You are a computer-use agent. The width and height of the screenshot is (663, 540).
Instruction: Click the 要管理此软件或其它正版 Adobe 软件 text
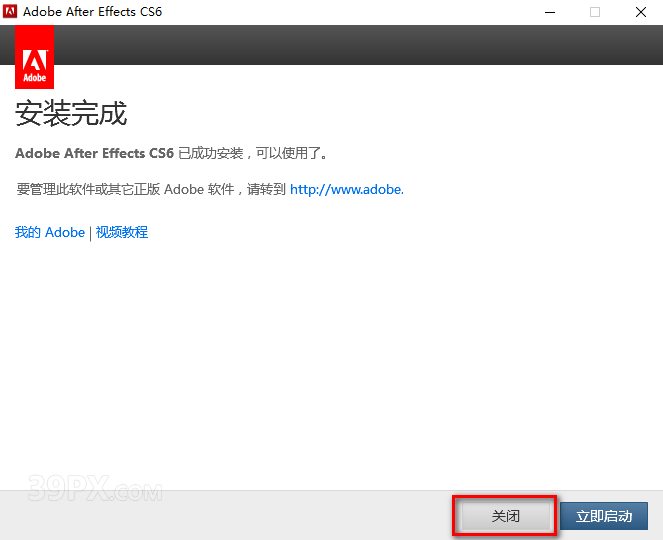[125, 189]
